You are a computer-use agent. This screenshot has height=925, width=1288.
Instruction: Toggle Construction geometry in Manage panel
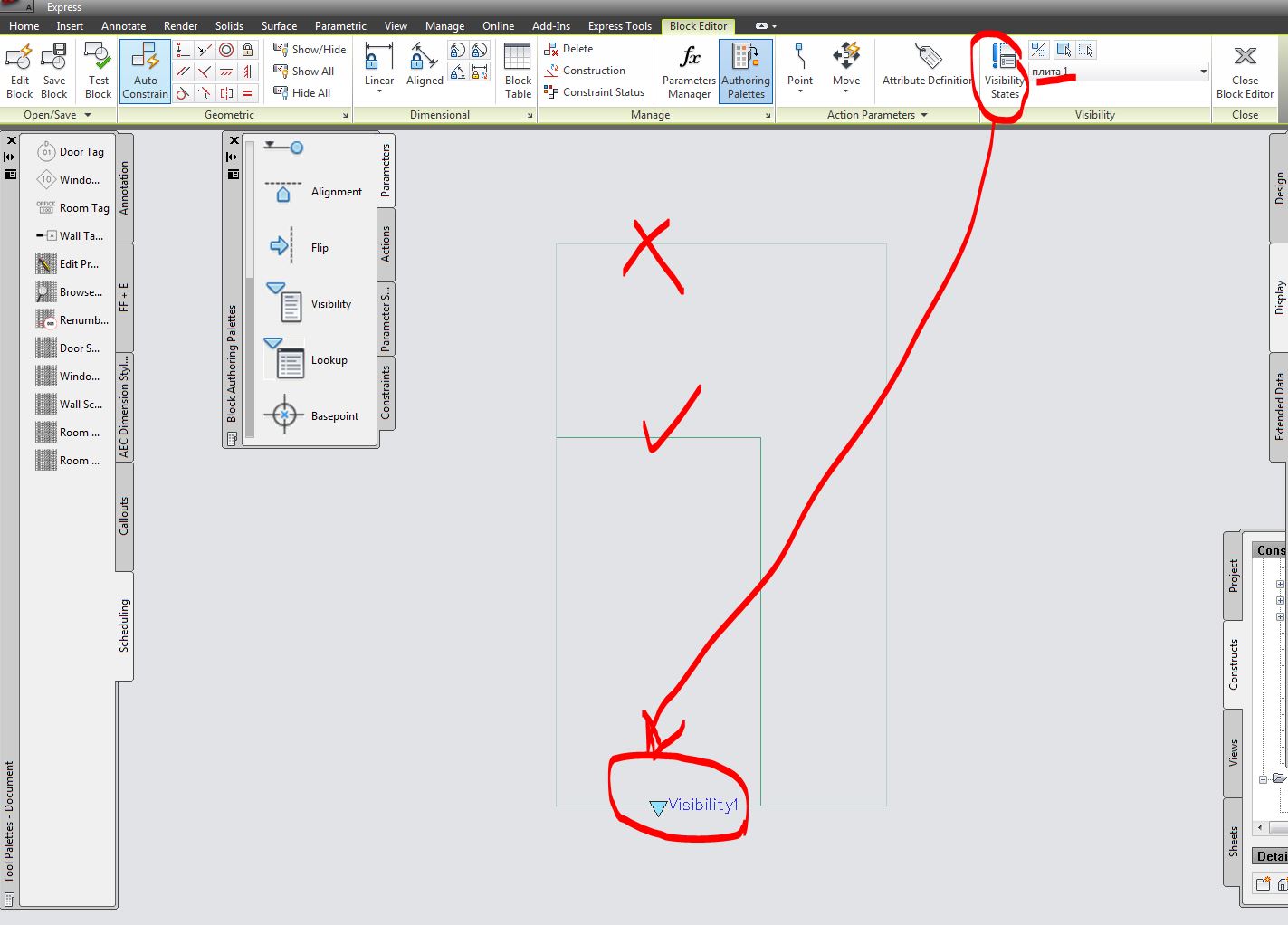pyautogui.click(x=592, y=71)
